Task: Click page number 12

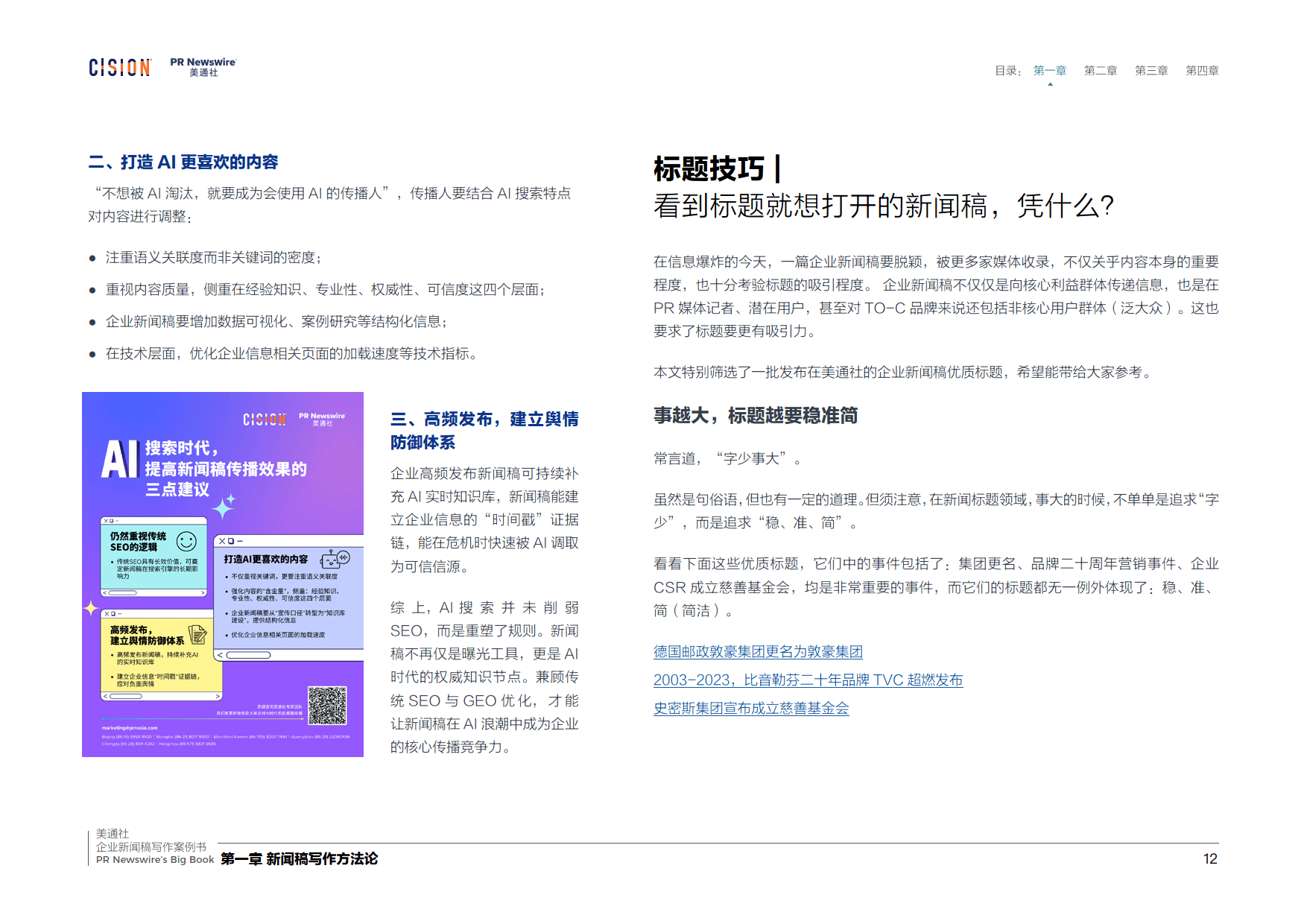Action: point(1210,859)
